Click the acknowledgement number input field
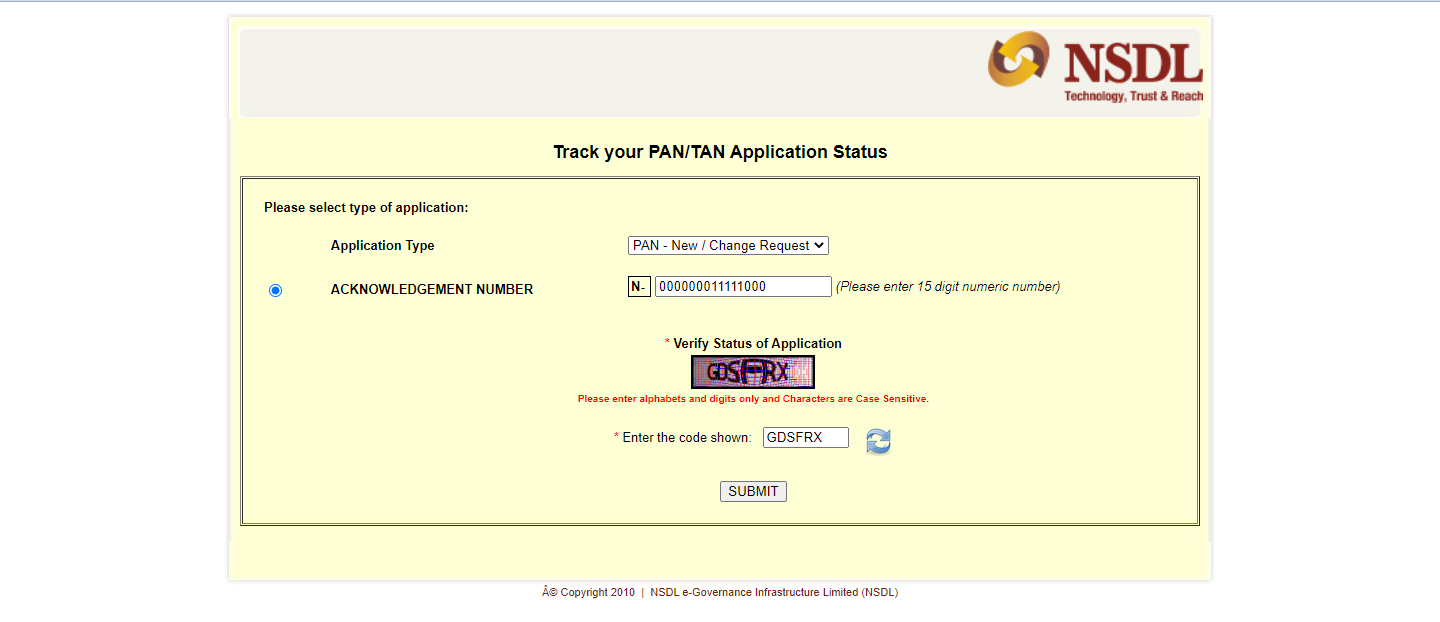The width and height of the screenshot is (1440, 622). (x=742, y=287)
